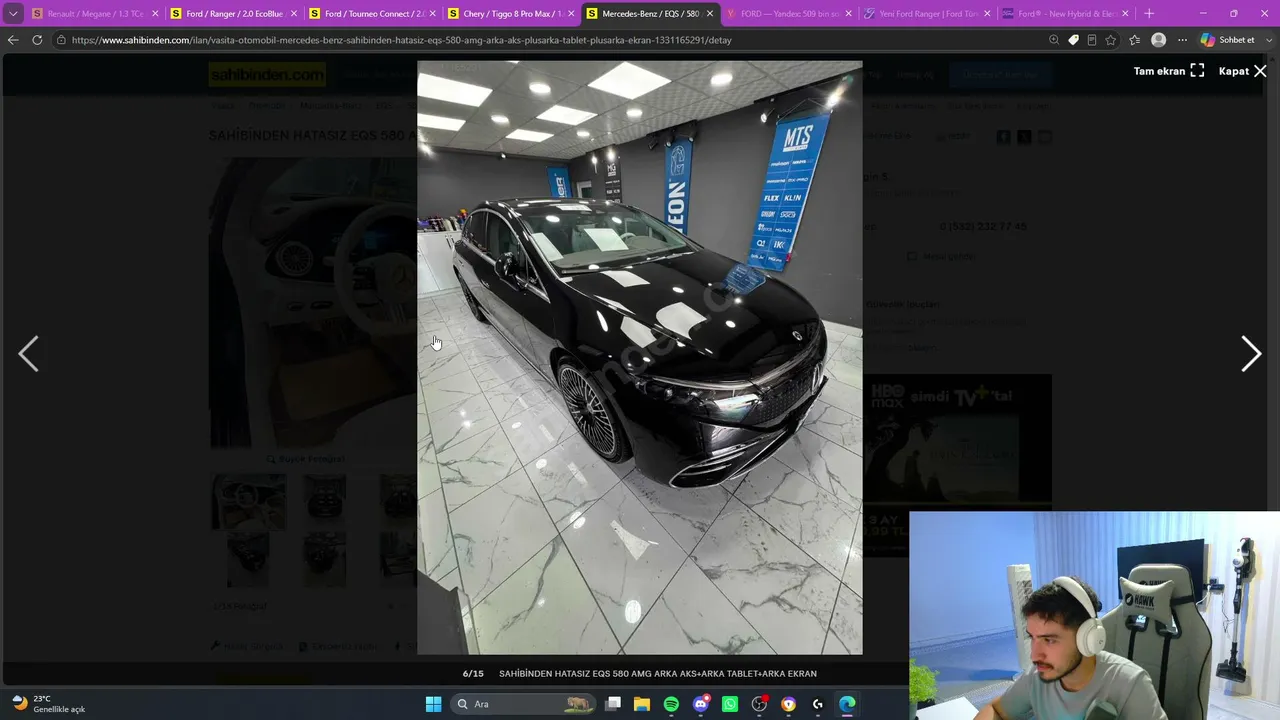The width and height of the screenshot is (1280, 720).
Task: Expand the tab search dropdown
Action: [13, 14]
